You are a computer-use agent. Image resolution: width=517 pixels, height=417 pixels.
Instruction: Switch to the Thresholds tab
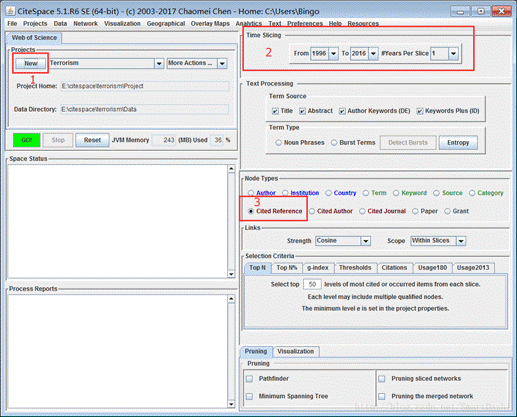tap(355, 268)
